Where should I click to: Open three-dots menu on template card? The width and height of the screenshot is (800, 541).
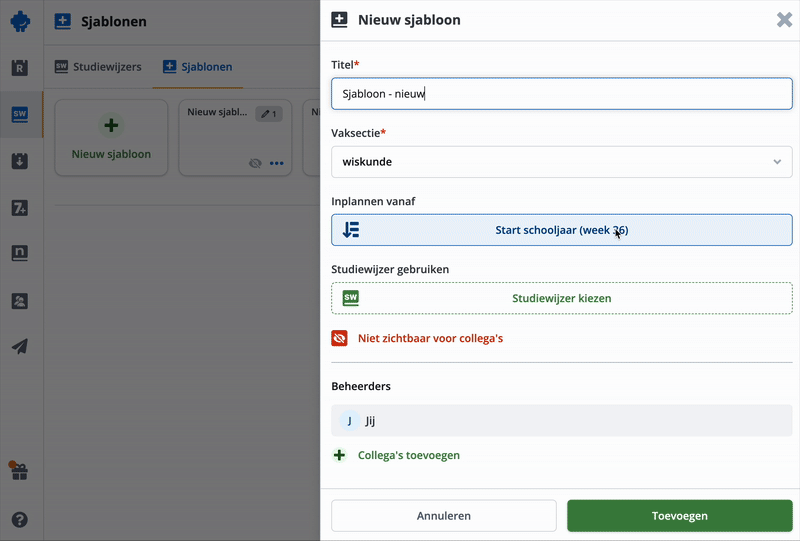[x=277, y=163]
